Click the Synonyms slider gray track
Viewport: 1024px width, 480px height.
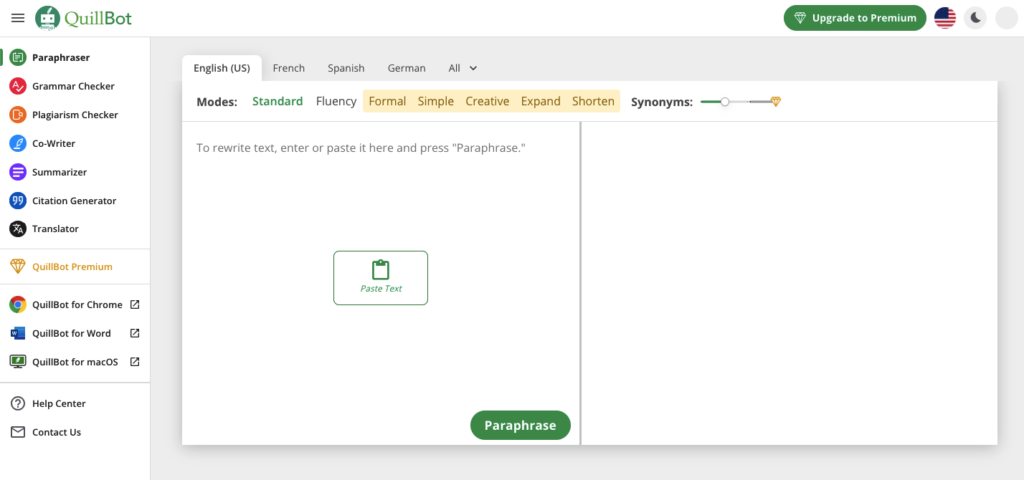point(750,102)
